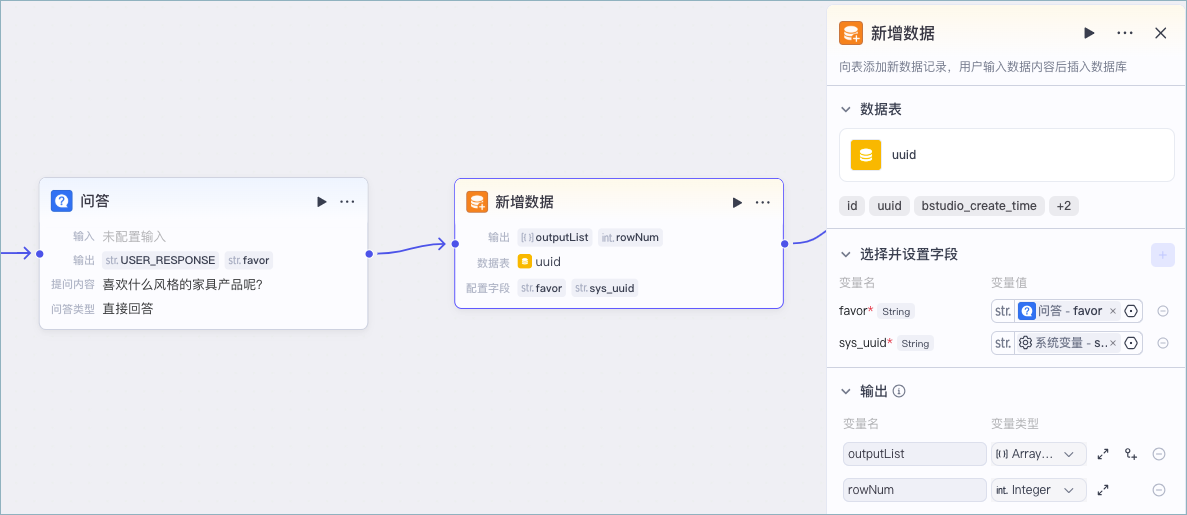Image resolution: width=1187 pixels, height=515 pixels.
Task: Add child item to outputList
Action: (x=1131, y=454)
